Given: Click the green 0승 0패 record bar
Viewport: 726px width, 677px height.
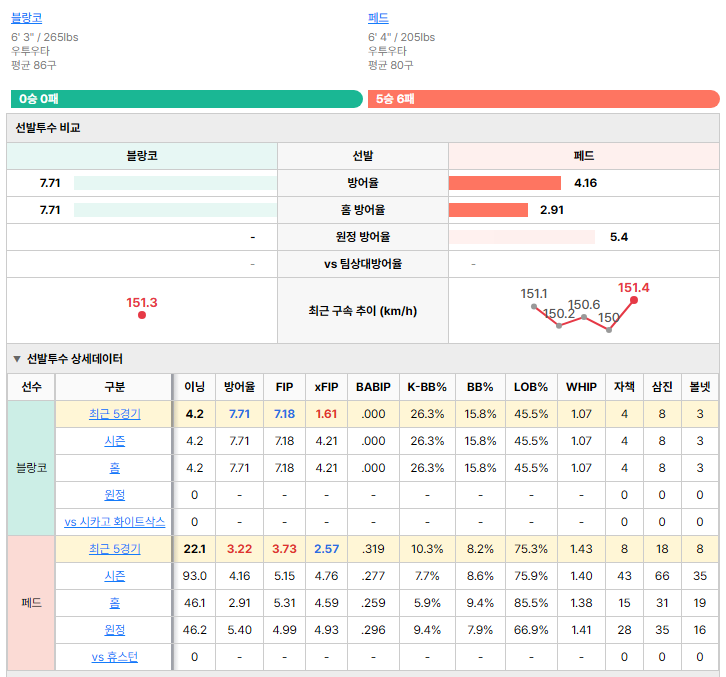Looking at the screenshot, I should (x=187, y=99).
